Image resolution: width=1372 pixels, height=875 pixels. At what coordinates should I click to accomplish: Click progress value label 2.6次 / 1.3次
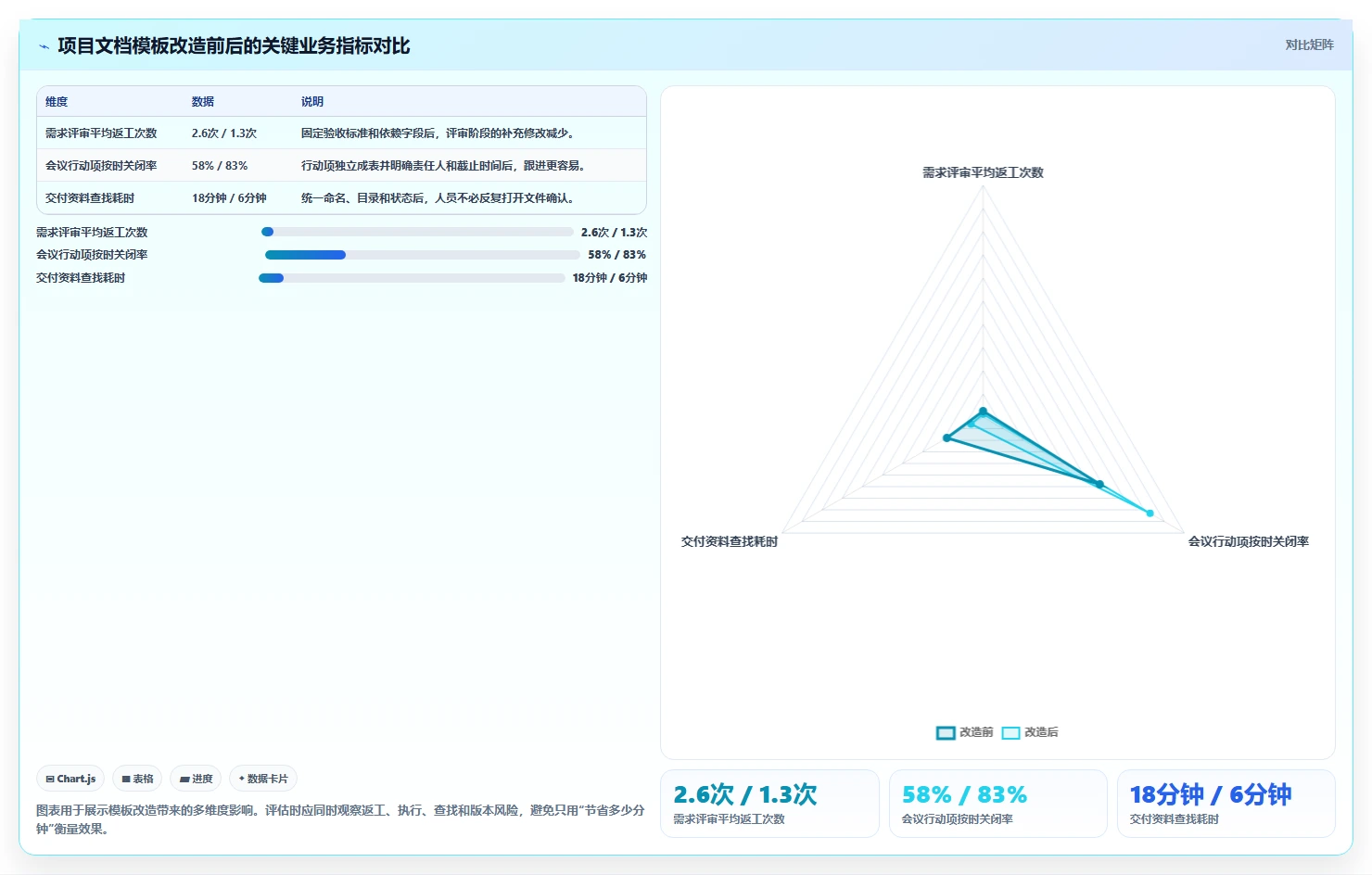coord(615,233)
